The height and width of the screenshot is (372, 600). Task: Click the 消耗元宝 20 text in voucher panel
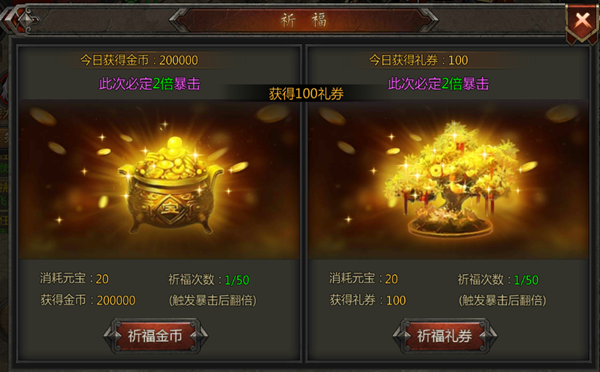(364, 278)
